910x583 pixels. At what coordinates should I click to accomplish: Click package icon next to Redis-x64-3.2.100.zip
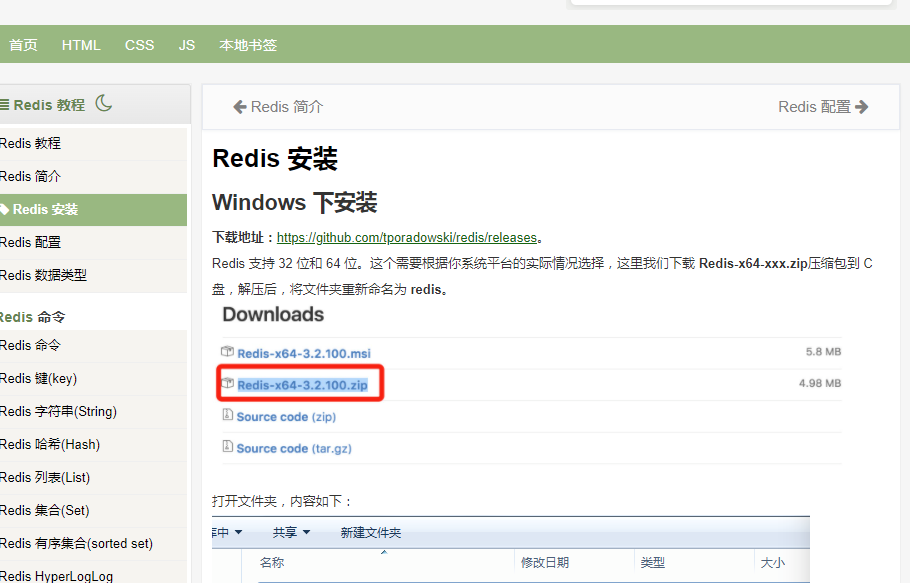228,383
